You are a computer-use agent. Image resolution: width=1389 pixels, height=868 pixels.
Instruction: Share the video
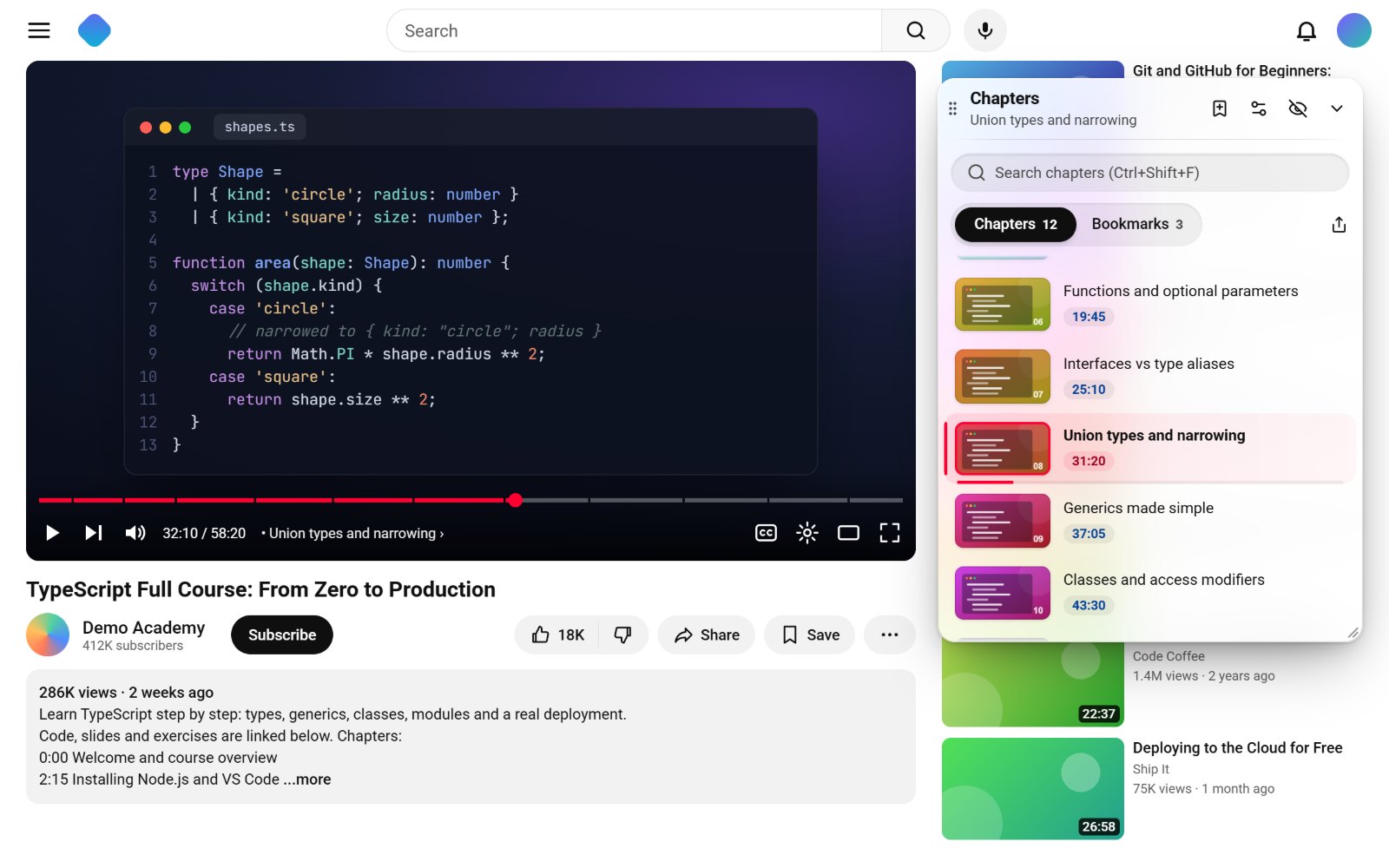(707, 635)
